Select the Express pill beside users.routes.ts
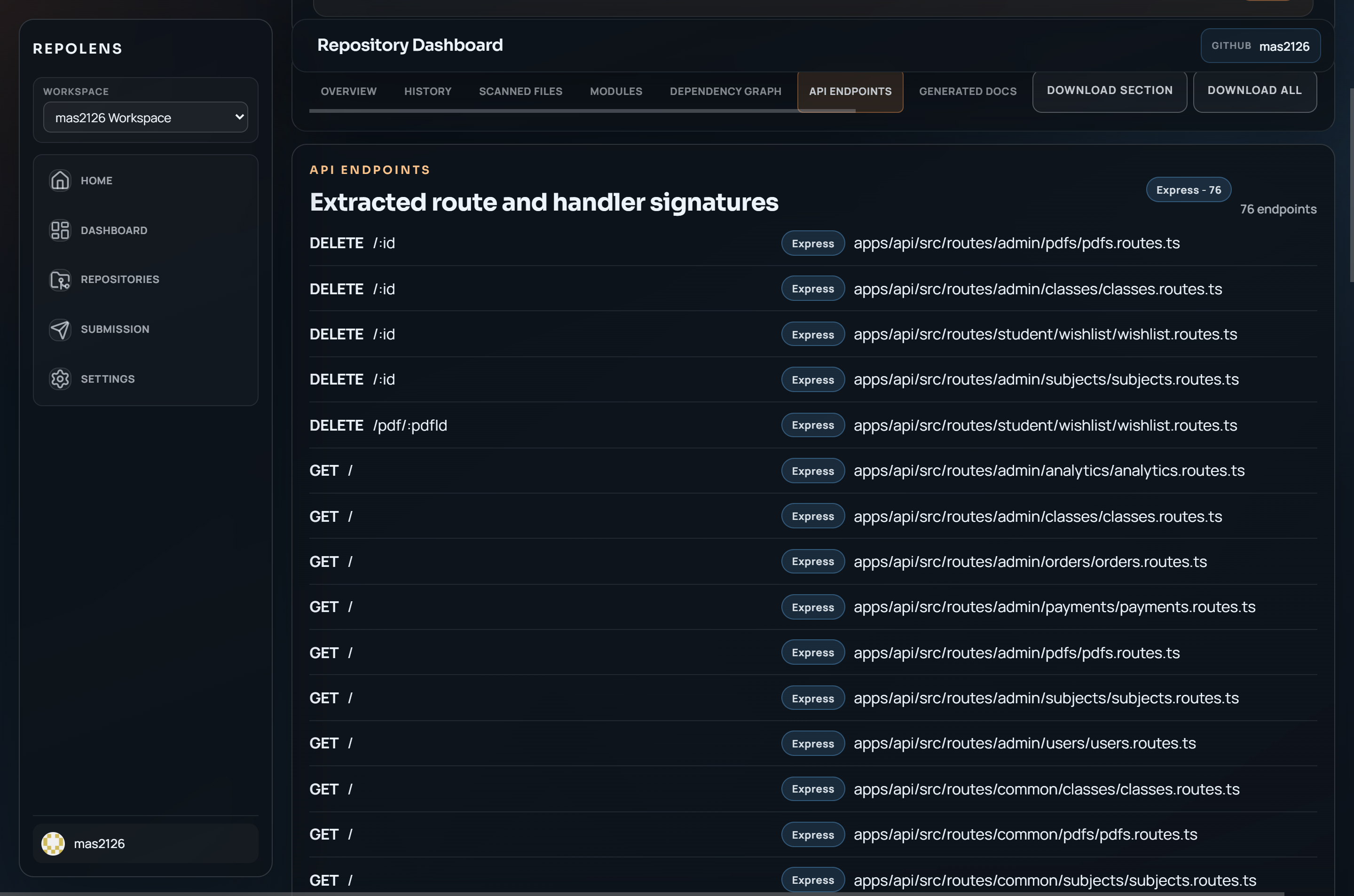This screenshot has width=1354, height=896. coord(812,743)
